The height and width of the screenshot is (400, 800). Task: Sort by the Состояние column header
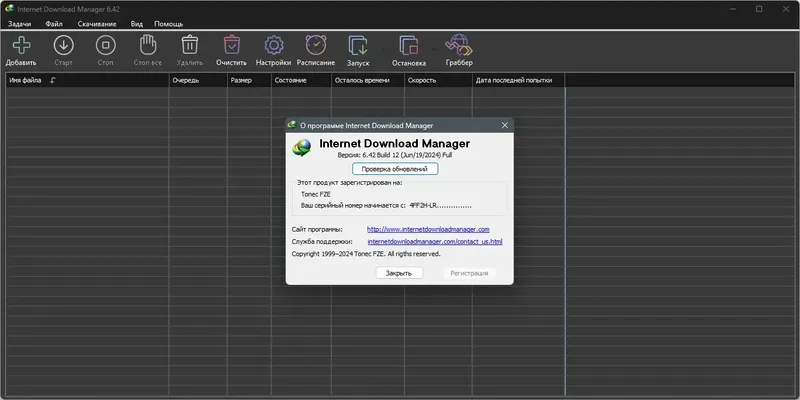point(301,80)
